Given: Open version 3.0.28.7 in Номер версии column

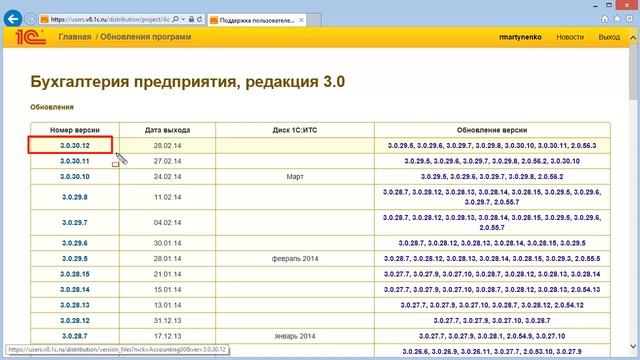Looking at the screenshot, I should 75,336.
